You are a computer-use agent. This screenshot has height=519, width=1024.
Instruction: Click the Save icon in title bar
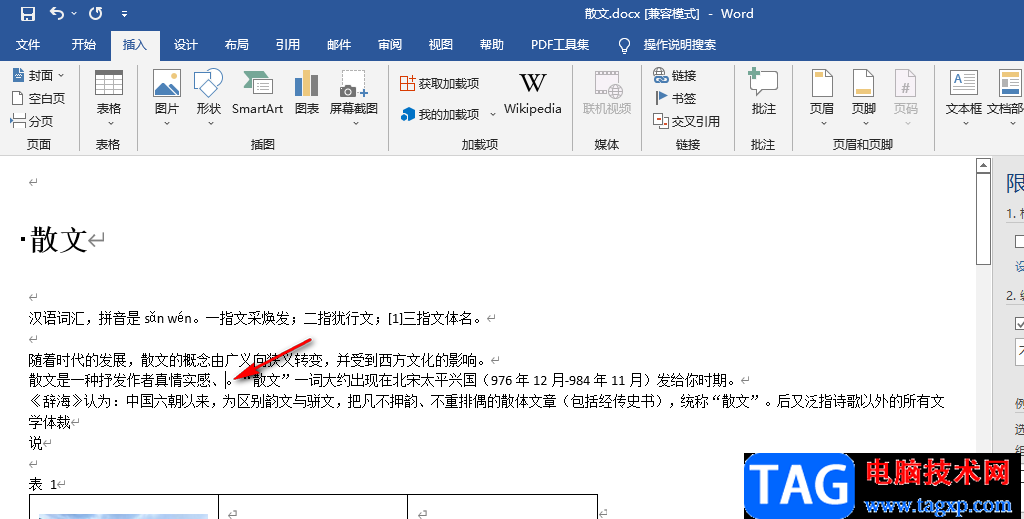click(28, 13)
